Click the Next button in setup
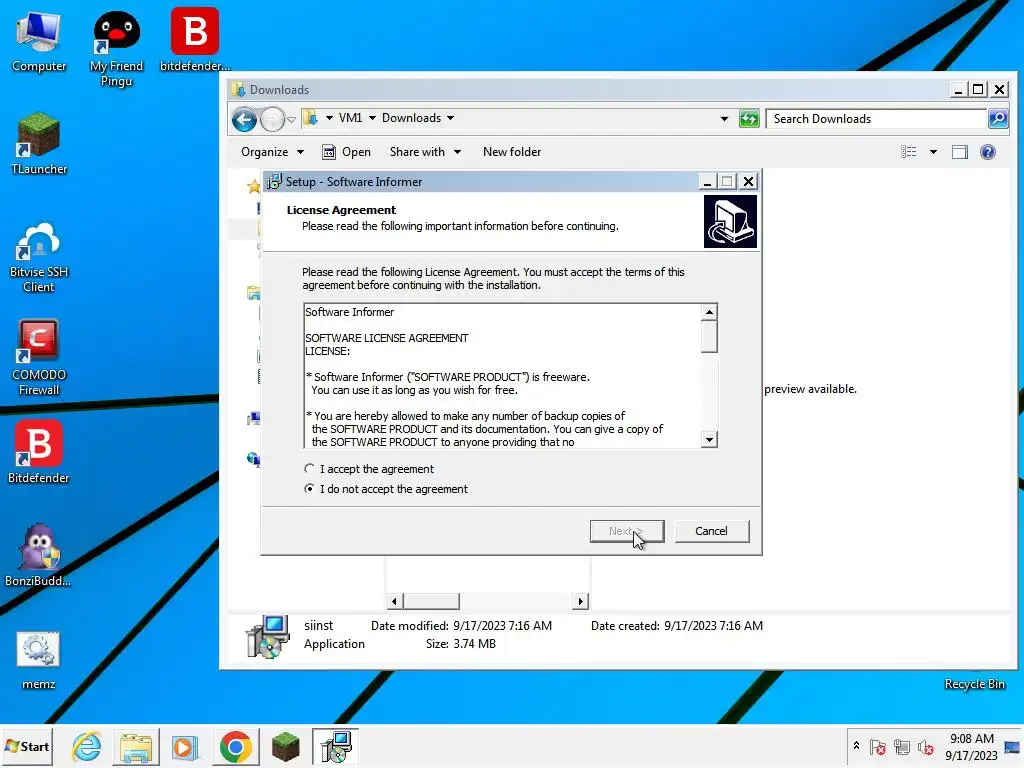Viewport: 1024px width, 768px height. pyautogui.click(x=627, y=531)
